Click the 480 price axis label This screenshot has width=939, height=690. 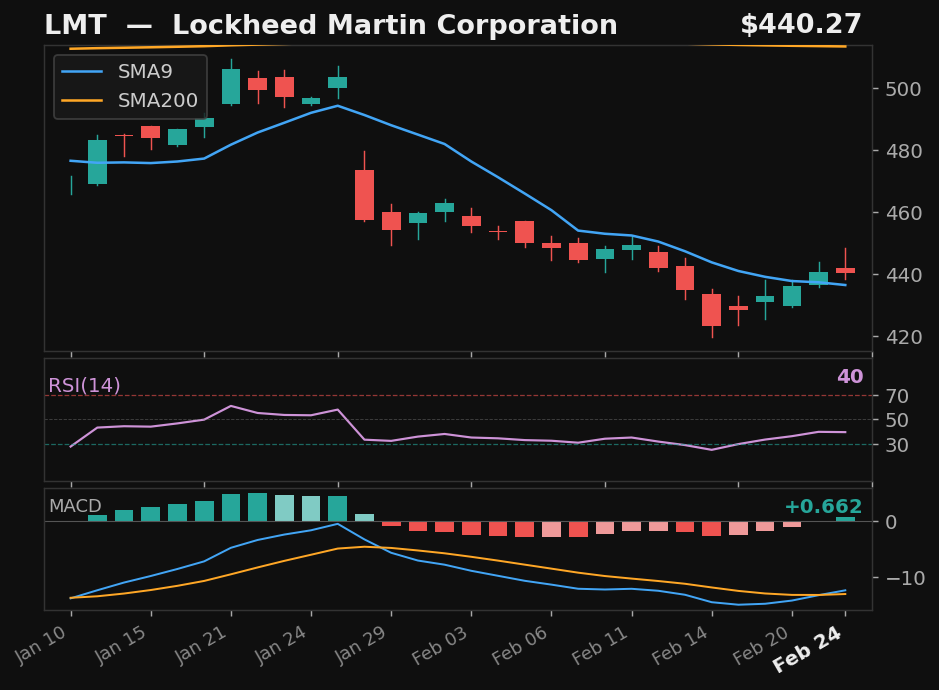[x=904, y=152]
